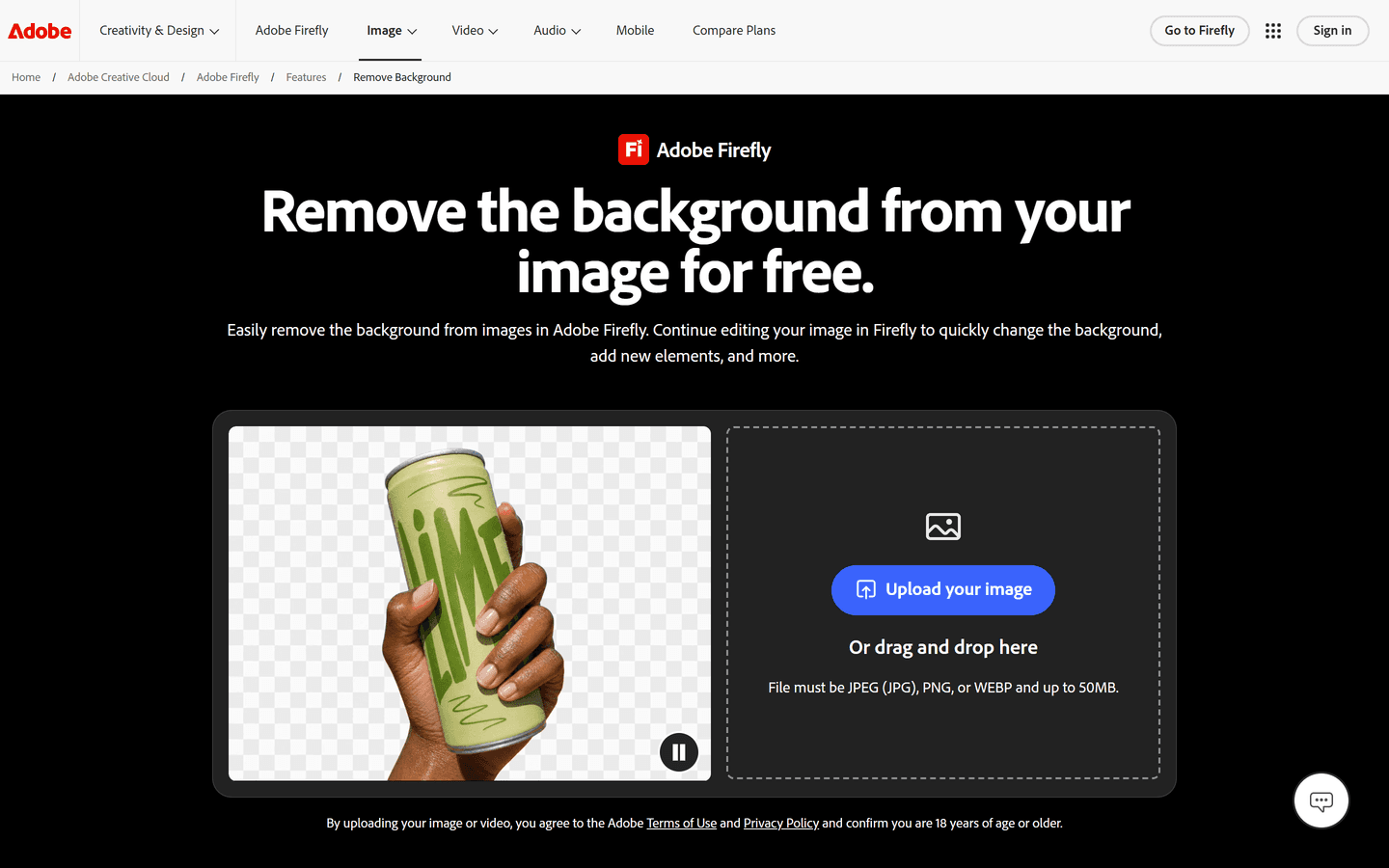
Task: Expand the Video dropdown menu
Action: pos(475,31)
